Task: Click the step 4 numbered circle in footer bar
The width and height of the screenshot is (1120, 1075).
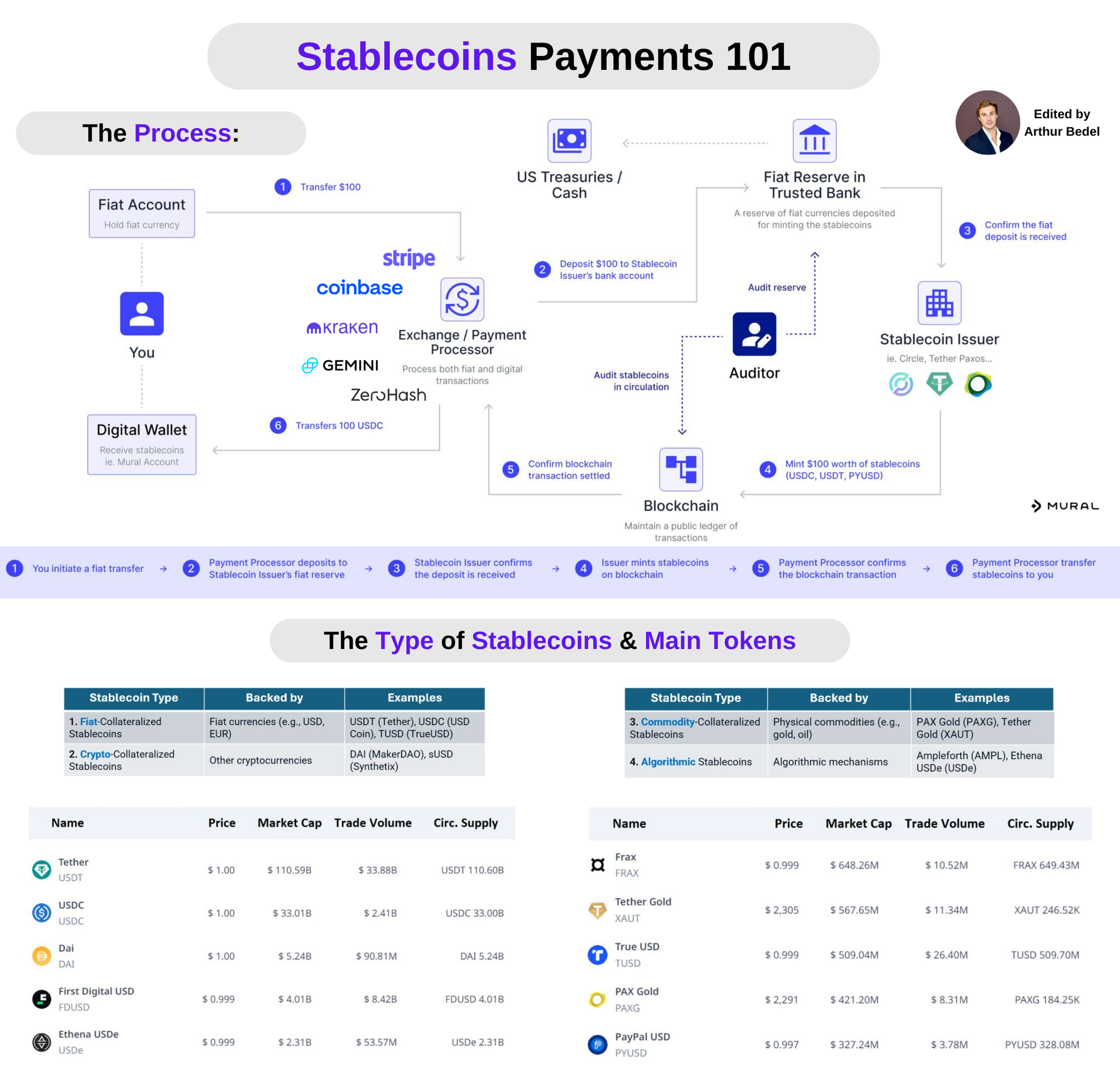Action: pos(584,568)
